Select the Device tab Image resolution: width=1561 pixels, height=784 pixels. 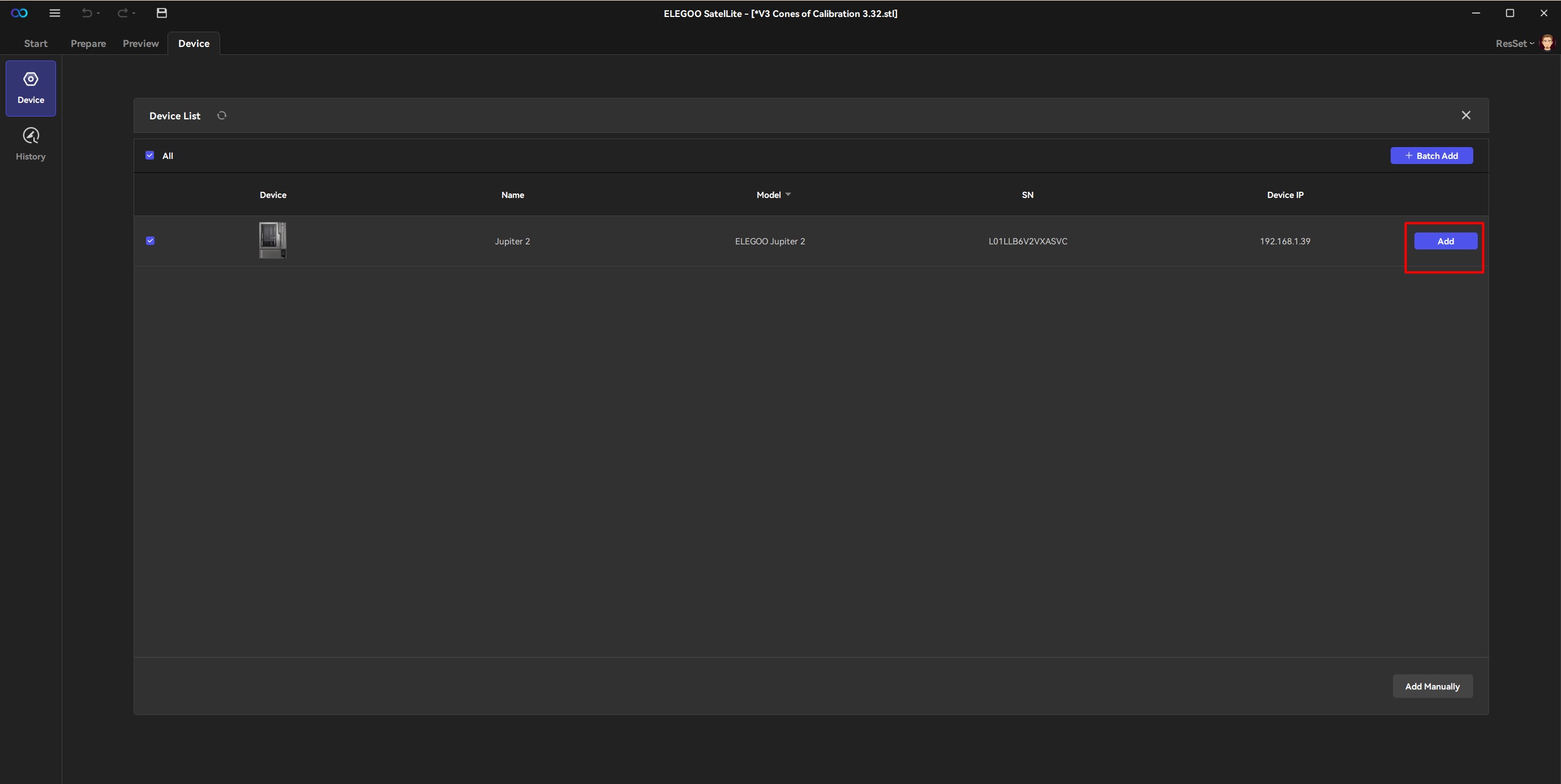(194, 44)
